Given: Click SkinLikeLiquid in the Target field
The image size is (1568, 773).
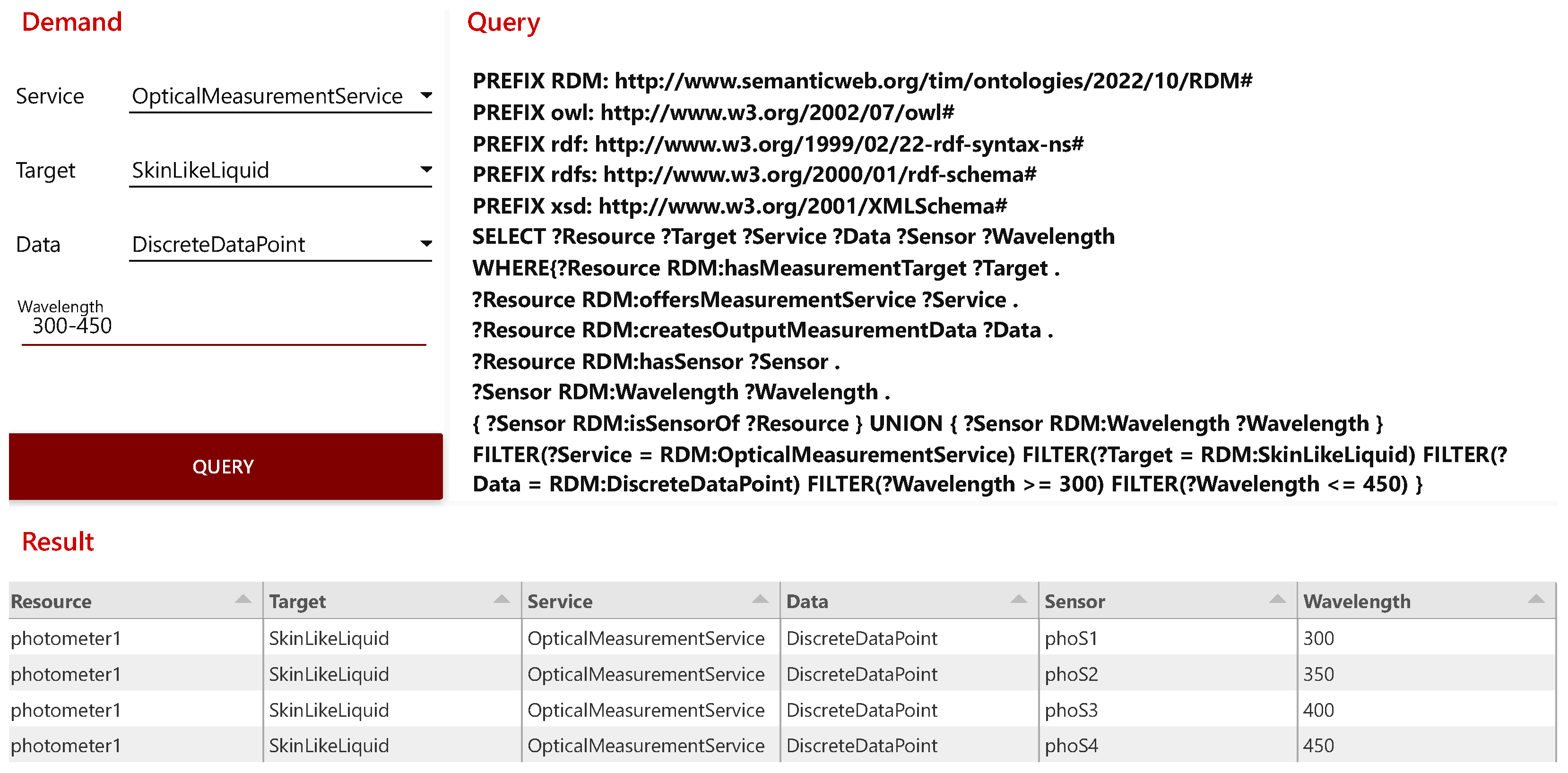Looking at the screenshot, I should coord(200,170).
